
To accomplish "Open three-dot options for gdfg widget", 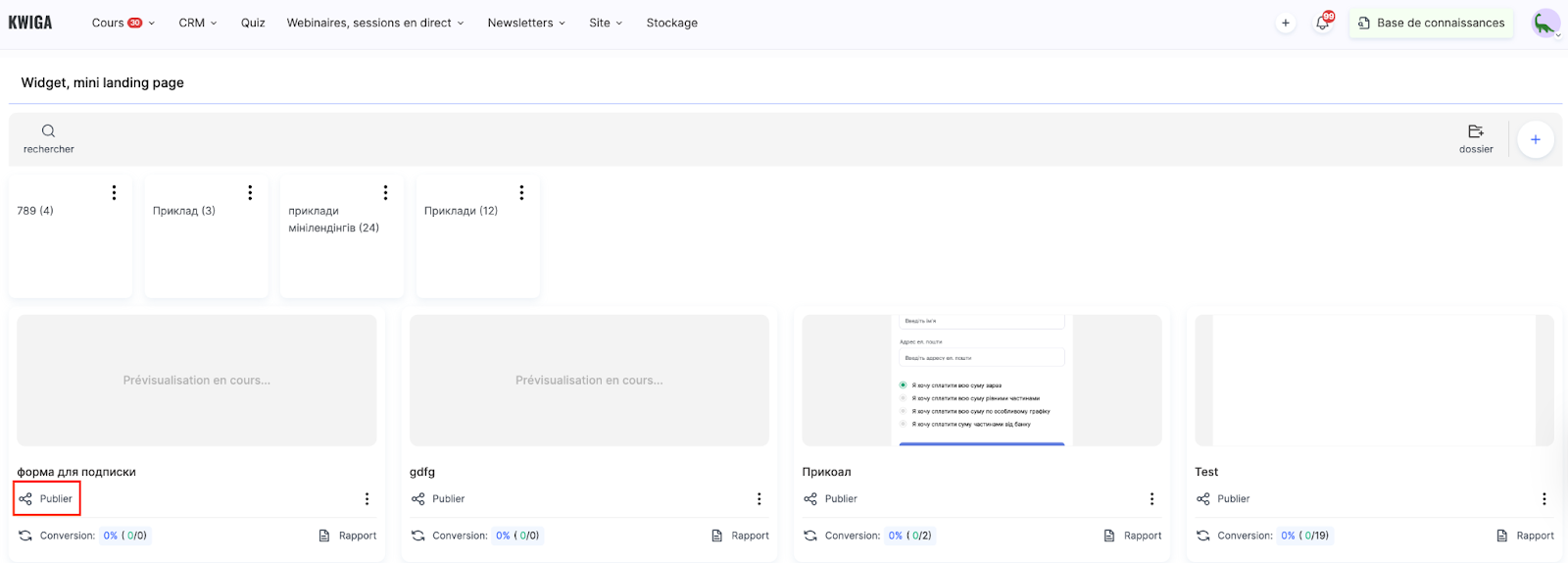I will 759,499.
